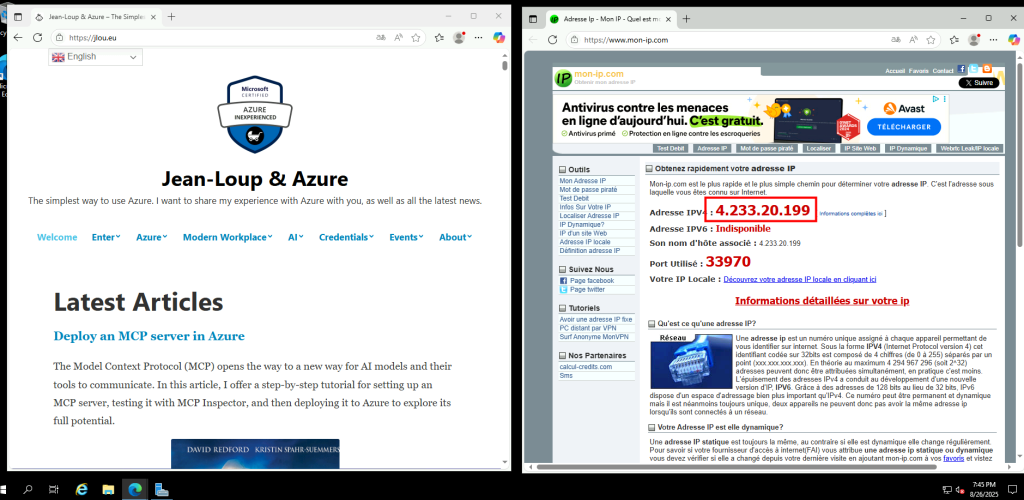Open a new tab in jlou.eu window
The width and height of the screenshot is (1024, 500).
click(171, 17)
